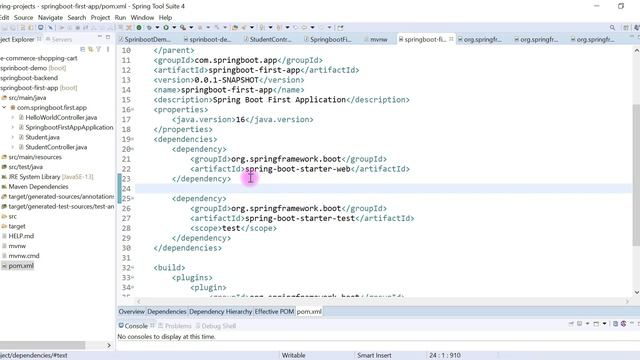Switch to the SprinbootDem... editor tab
This screenshot has height=360, width=640.
pos(144,39)
